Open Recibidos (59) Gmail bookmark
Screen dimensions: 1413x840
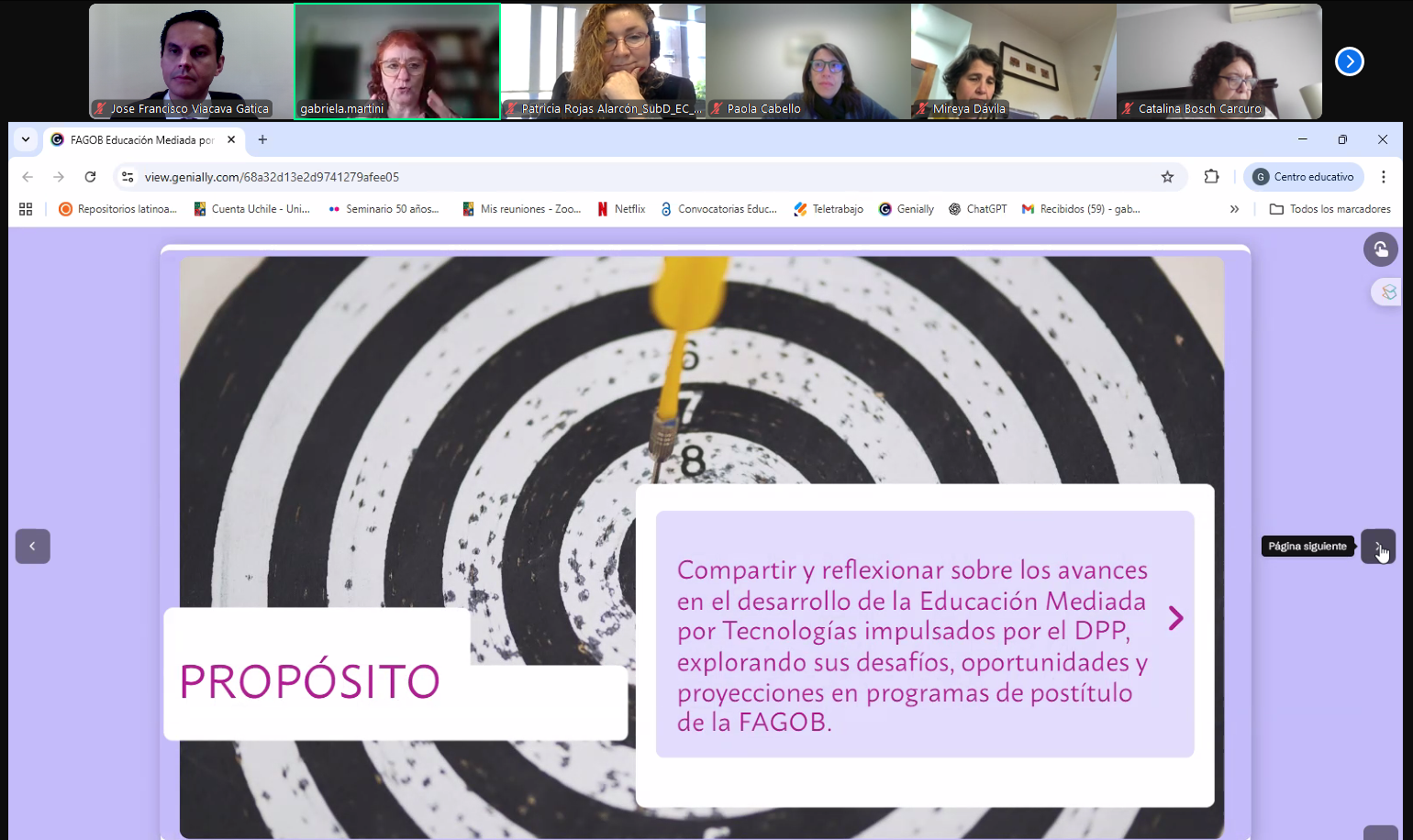pos(1081,209)
